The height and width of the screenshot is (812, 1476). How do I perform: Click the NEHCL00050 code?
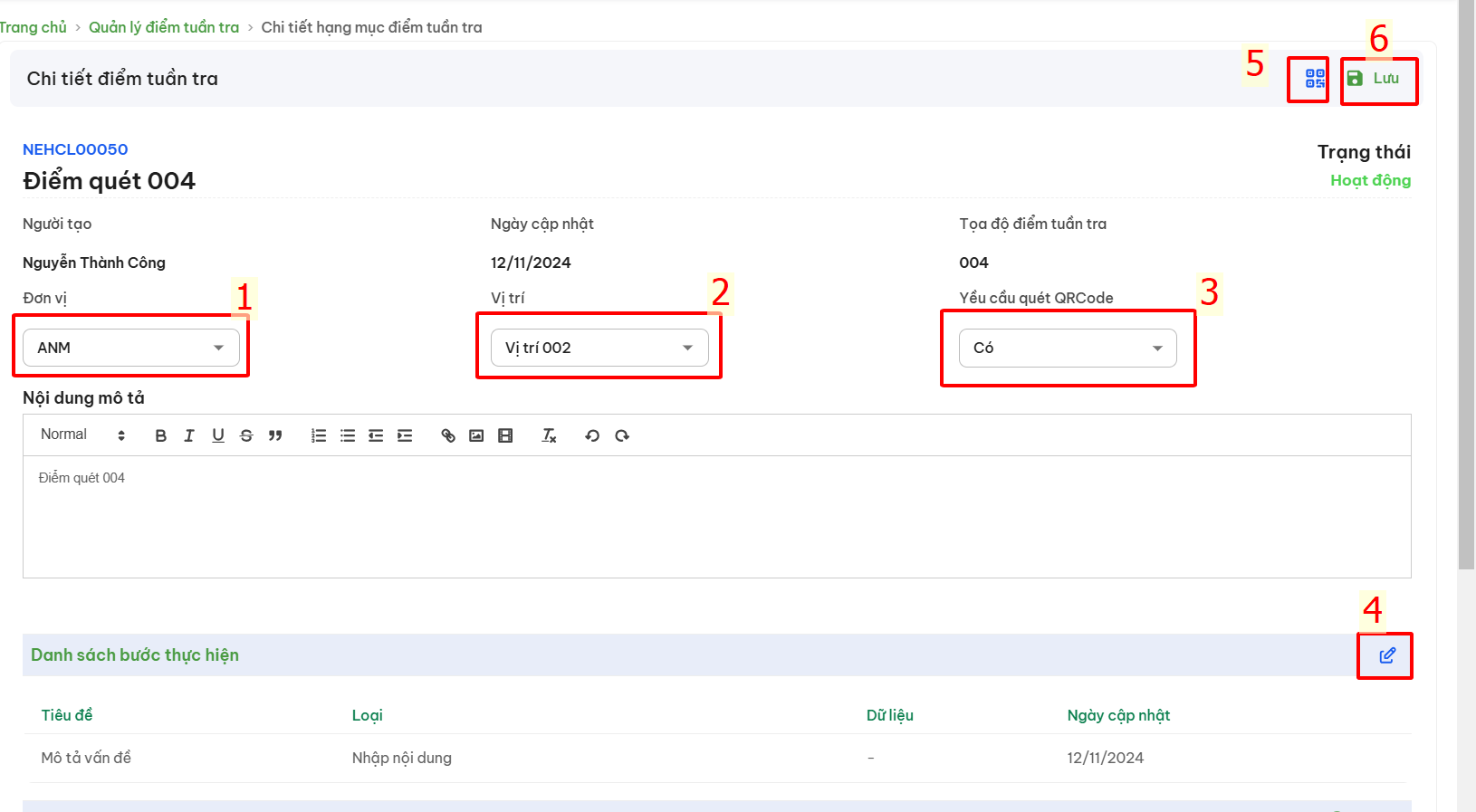click(75, 149)
